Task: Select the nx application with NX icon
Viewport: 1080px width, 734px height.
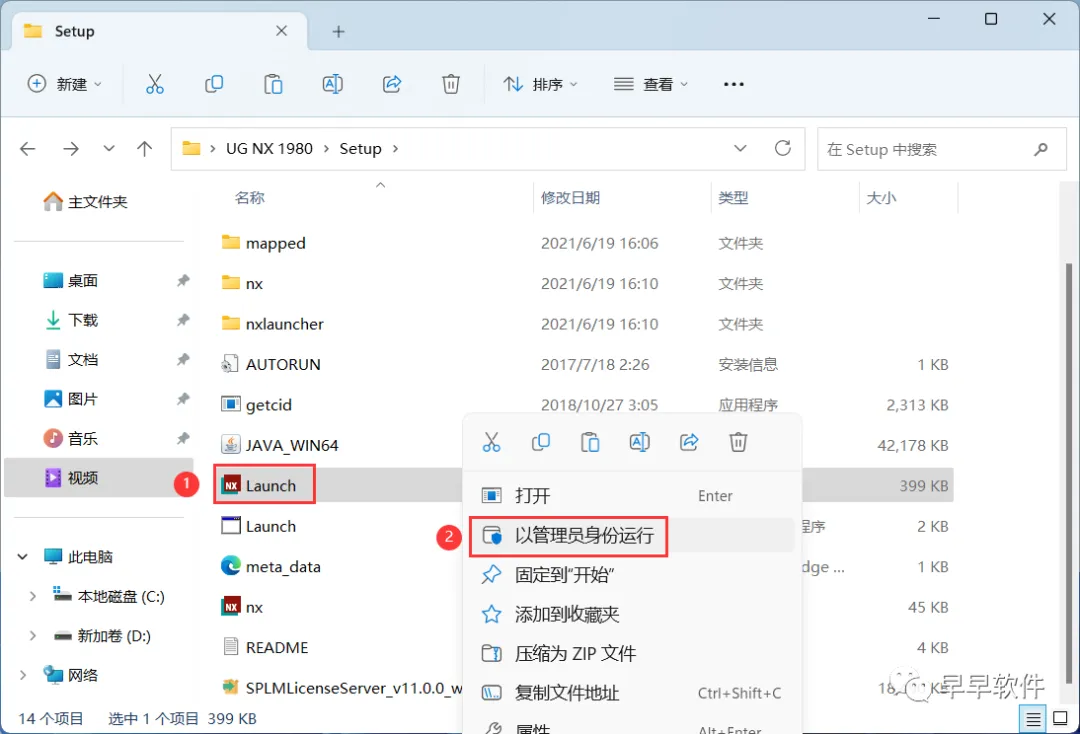Action: click(x=242, y=607)
